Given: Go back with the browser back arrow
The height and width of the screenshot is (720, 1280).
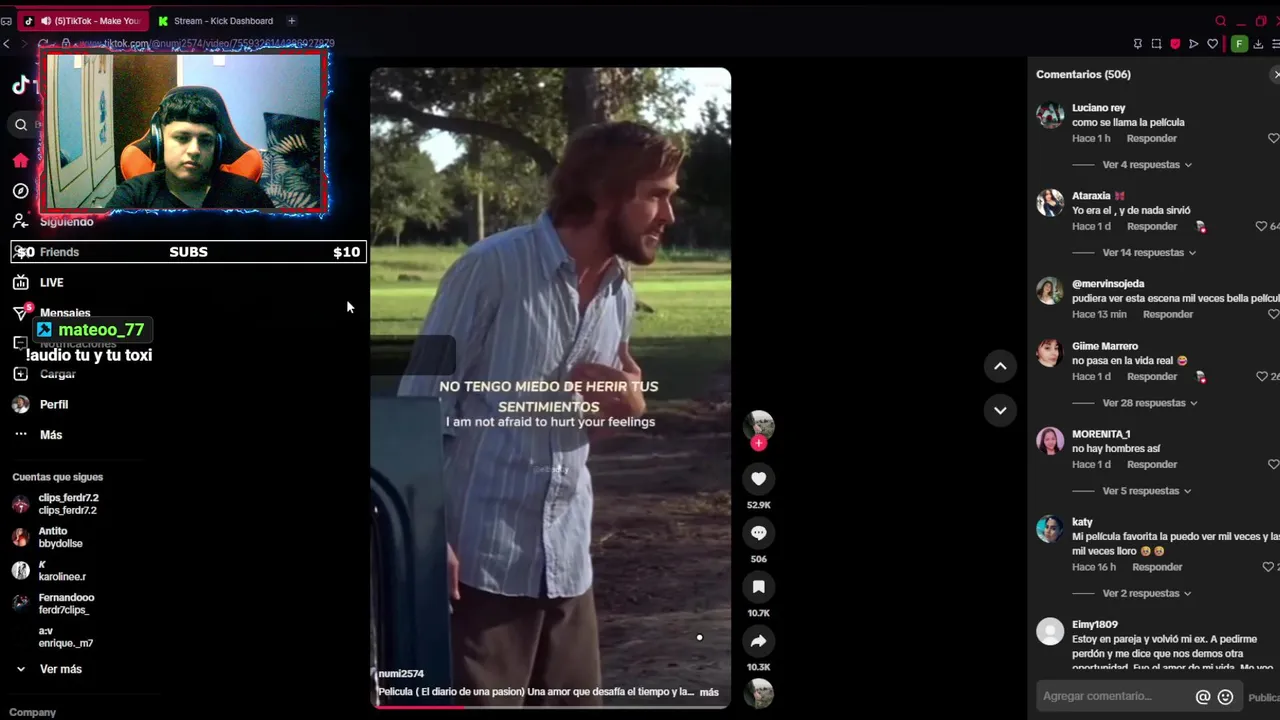Looking at the screenshot, I should coord(7,44).
